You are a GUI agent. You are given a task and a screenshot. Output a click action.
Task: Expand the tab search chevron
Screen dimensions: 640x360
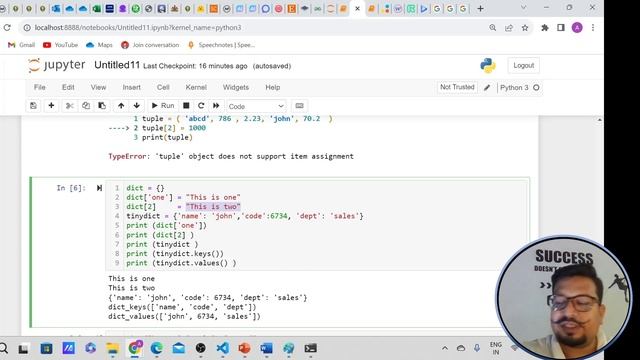pyautogui.click(x=524, y=8)
